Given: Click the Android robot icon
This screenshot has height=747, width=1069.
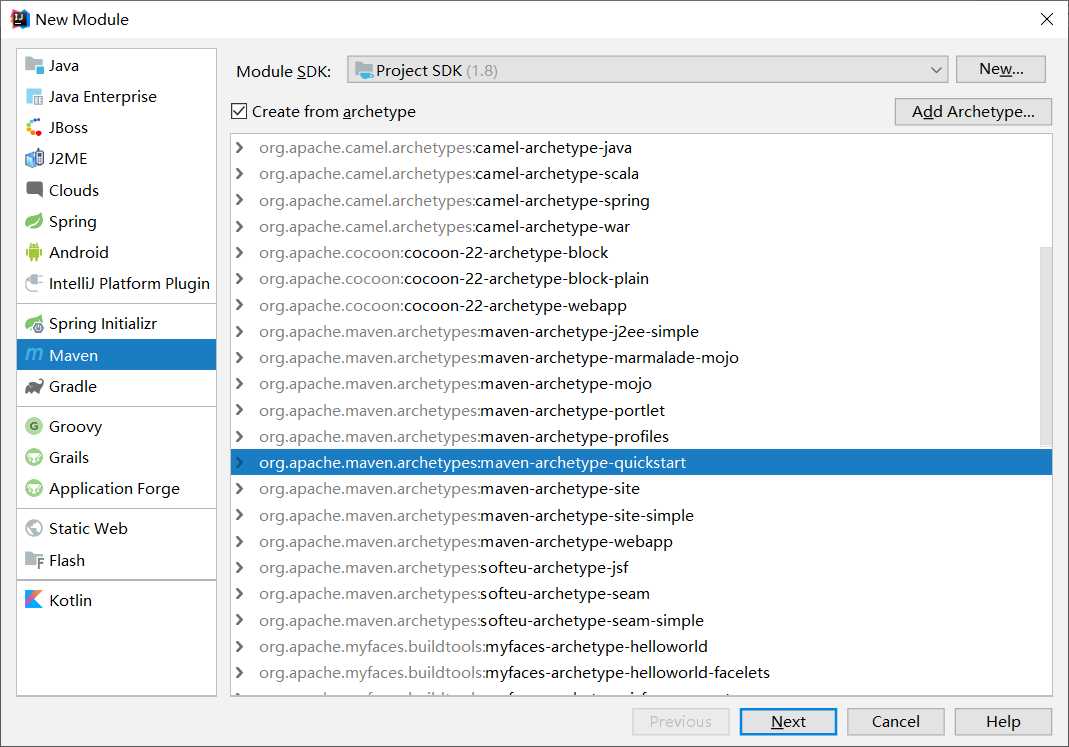Looking at the screenshot, I should pyautogui.click(x=34, y=252).
